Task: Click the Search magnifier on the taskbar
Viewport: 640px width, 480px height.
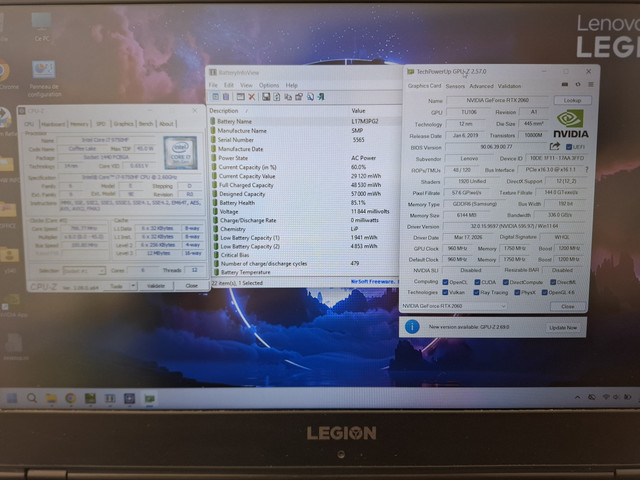Action: [32, 398]
